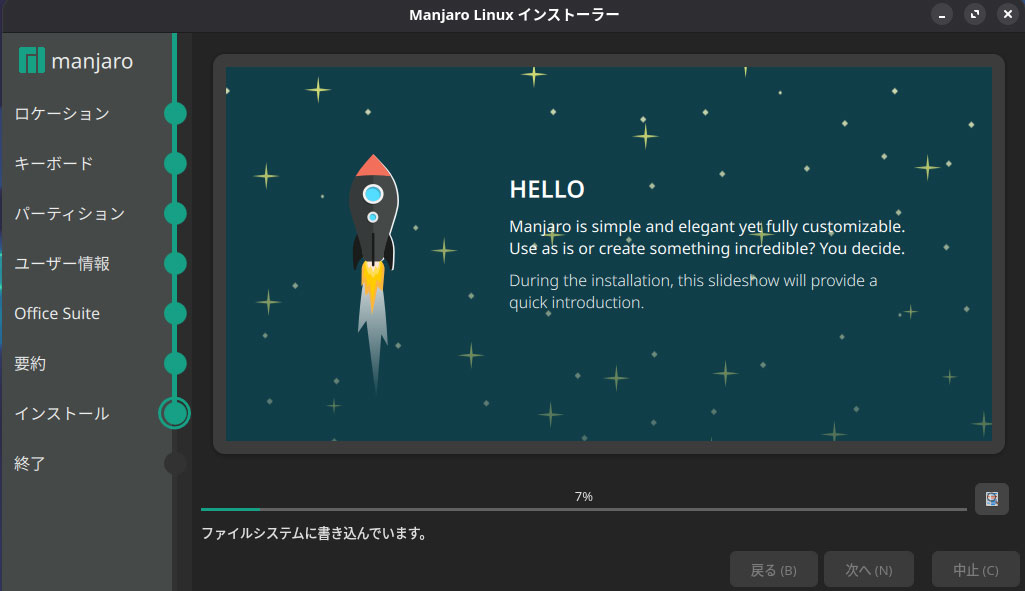The width and height of the screenshot is (1025, 591).
Task: Click the キーボード progress dot
Action: (175, 163)
